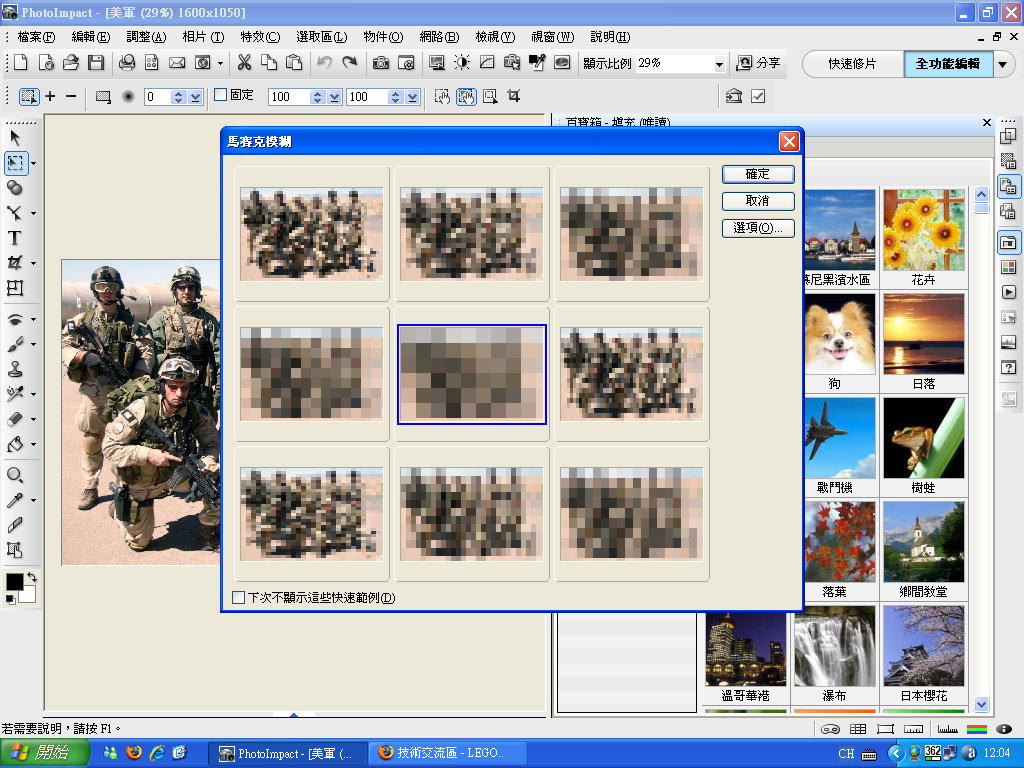Open the 選取區 menu

pos(321,37)
